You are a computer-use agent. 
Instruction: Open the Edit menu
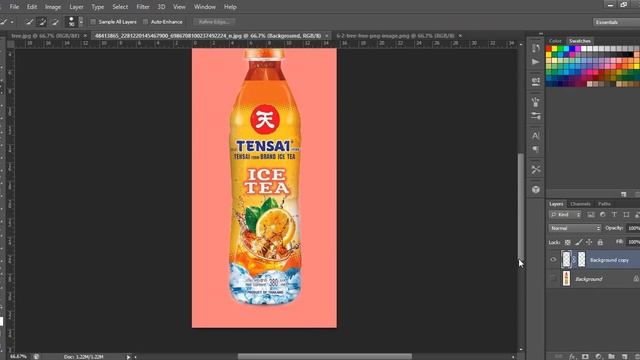click(x=32, y=7)
